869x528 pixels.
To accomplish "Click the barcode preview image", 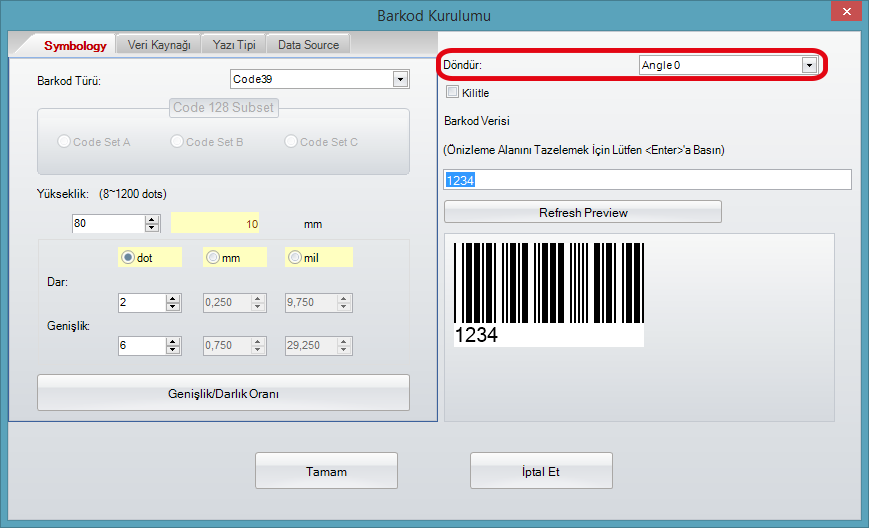I will click(x=548, y=294).
